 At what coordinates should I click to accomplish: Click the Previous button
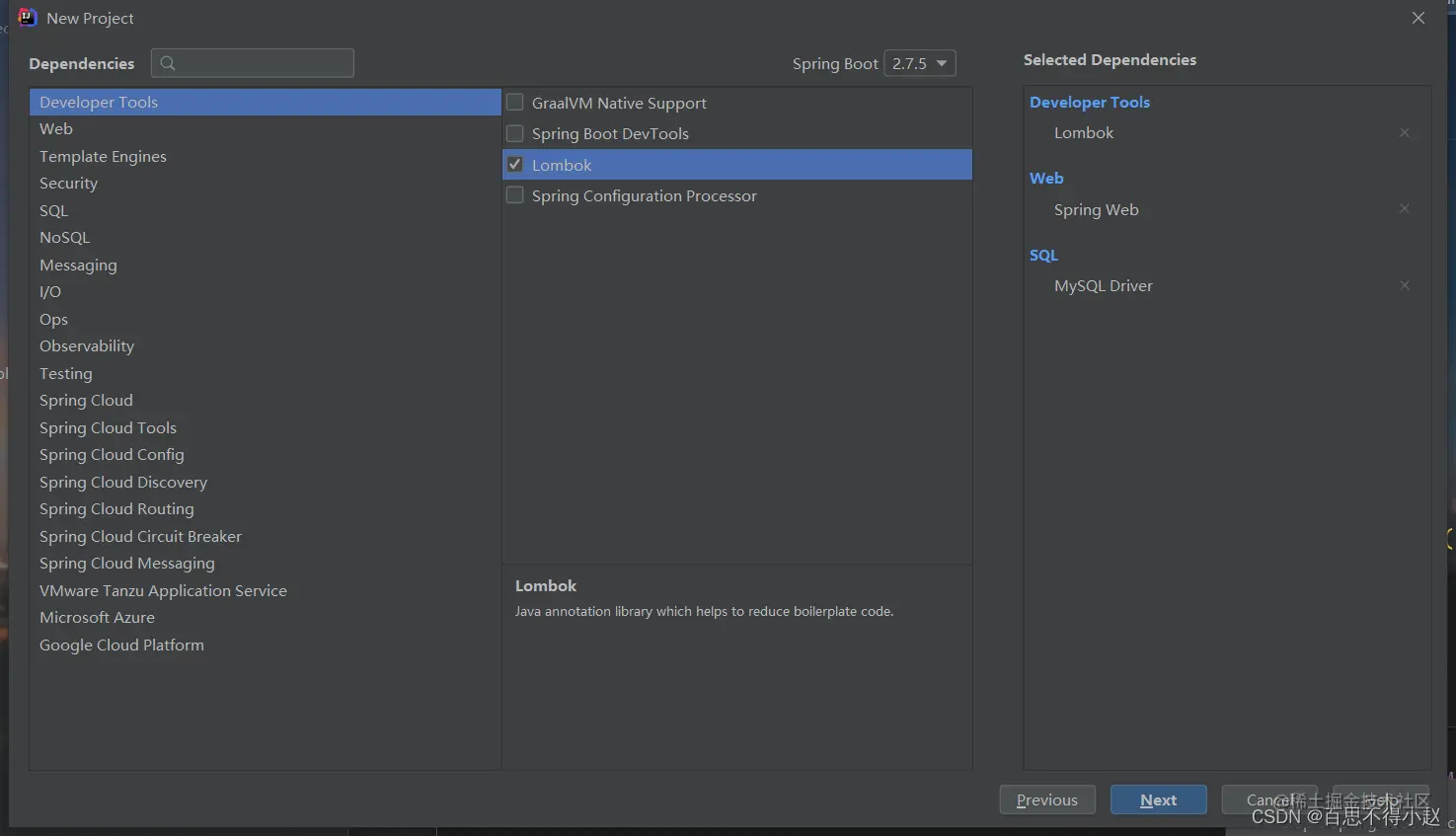[1047, 799]
